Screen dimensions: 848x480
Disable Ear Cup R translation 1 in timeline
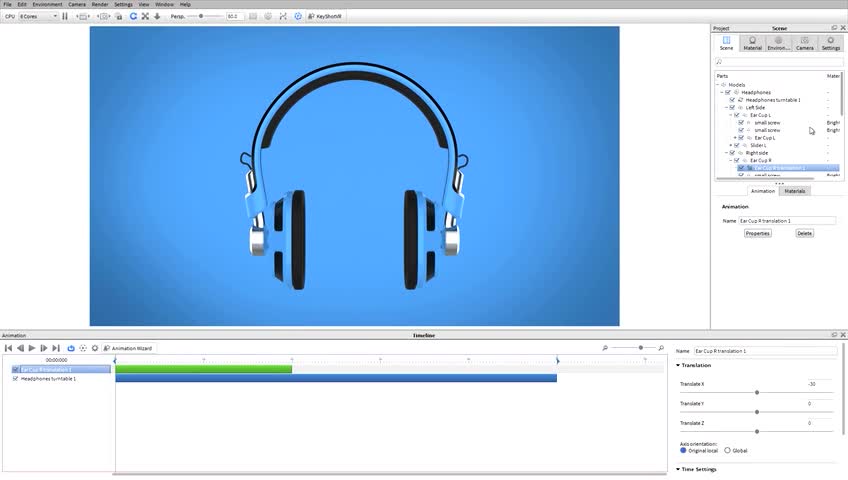tap(15, 370)
